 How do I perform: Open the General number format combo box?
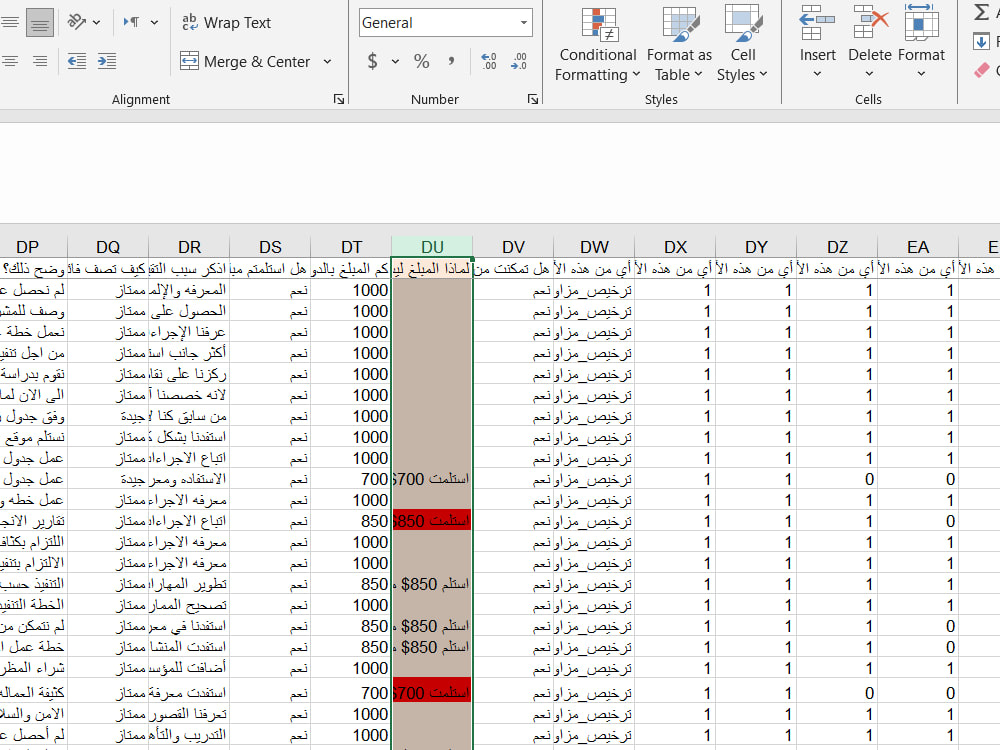tap(445, 23)
